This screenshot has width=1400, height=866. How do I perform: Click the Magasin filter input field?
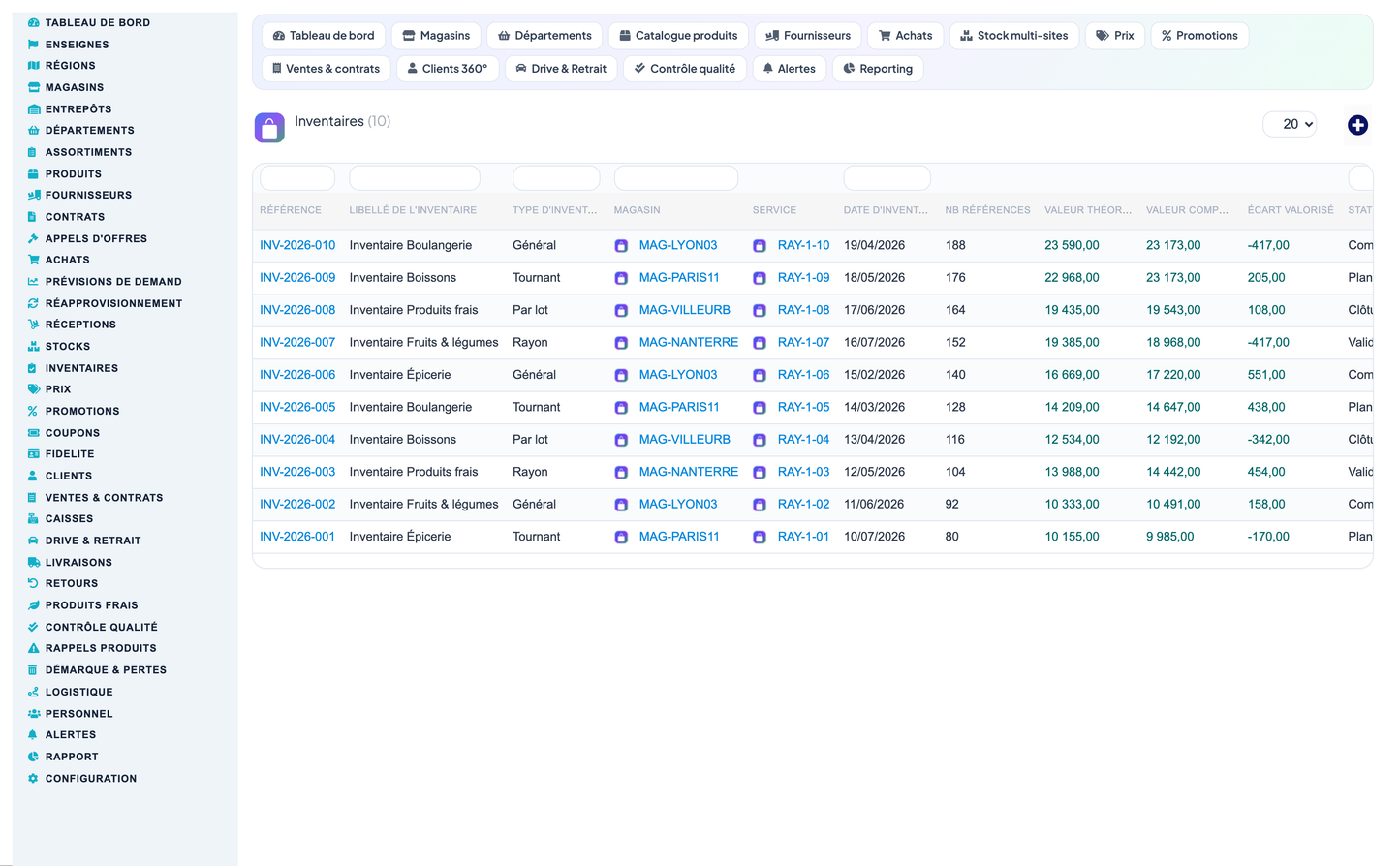[x=676, y=178]
